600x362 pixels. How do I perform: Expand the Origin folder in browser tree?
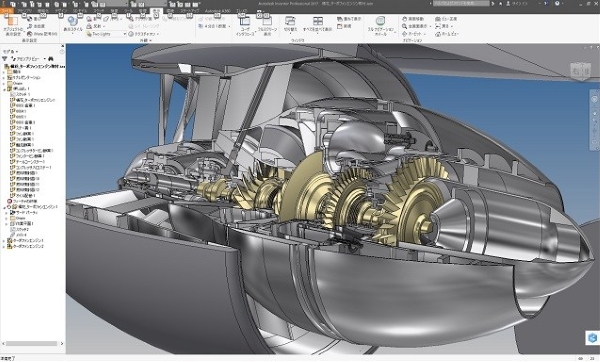pyautogui.click(x=4, y=83)
